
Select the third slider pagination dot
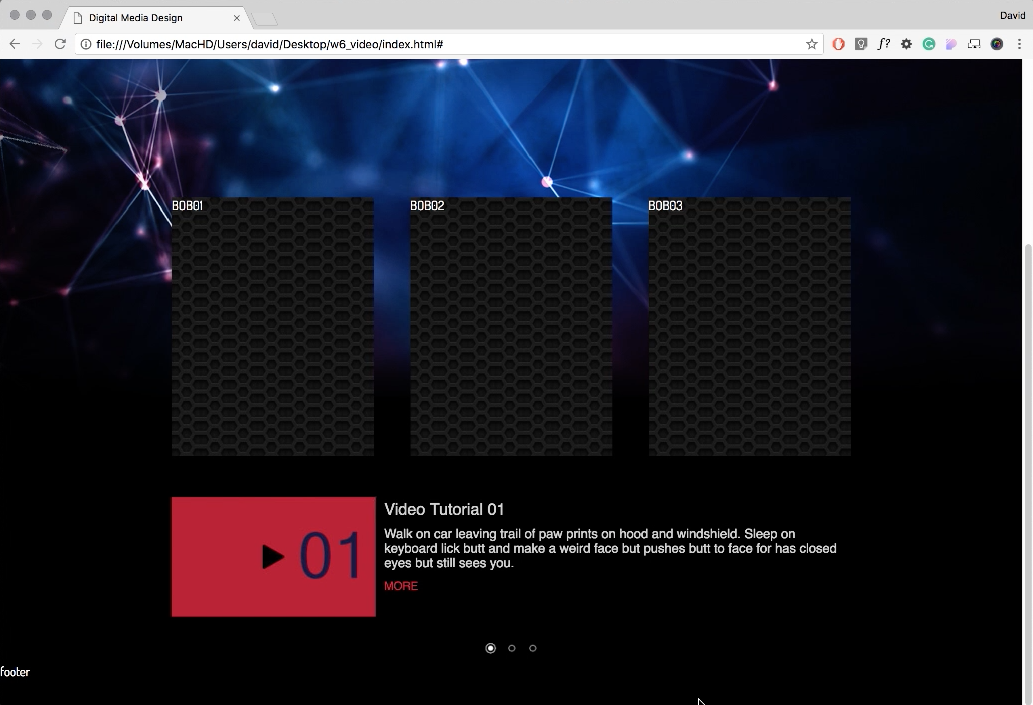click(533, 648)
